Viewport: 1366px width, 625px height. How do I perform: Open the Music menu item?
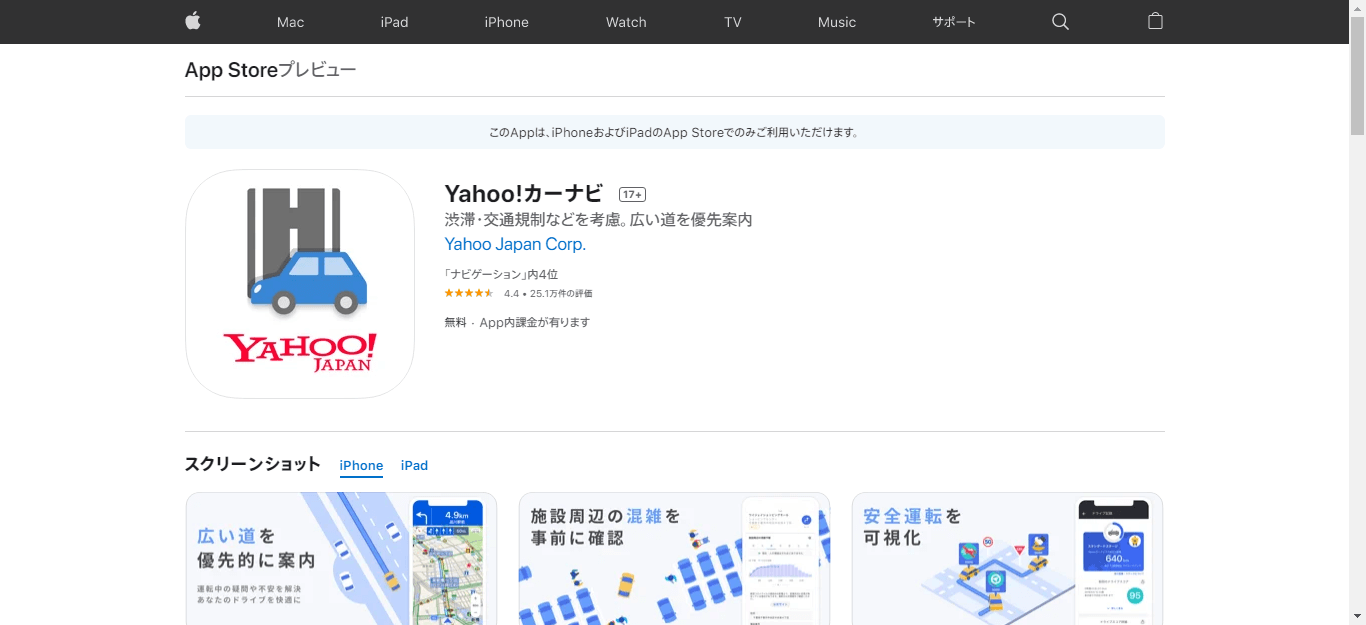[x=837, y=21]
